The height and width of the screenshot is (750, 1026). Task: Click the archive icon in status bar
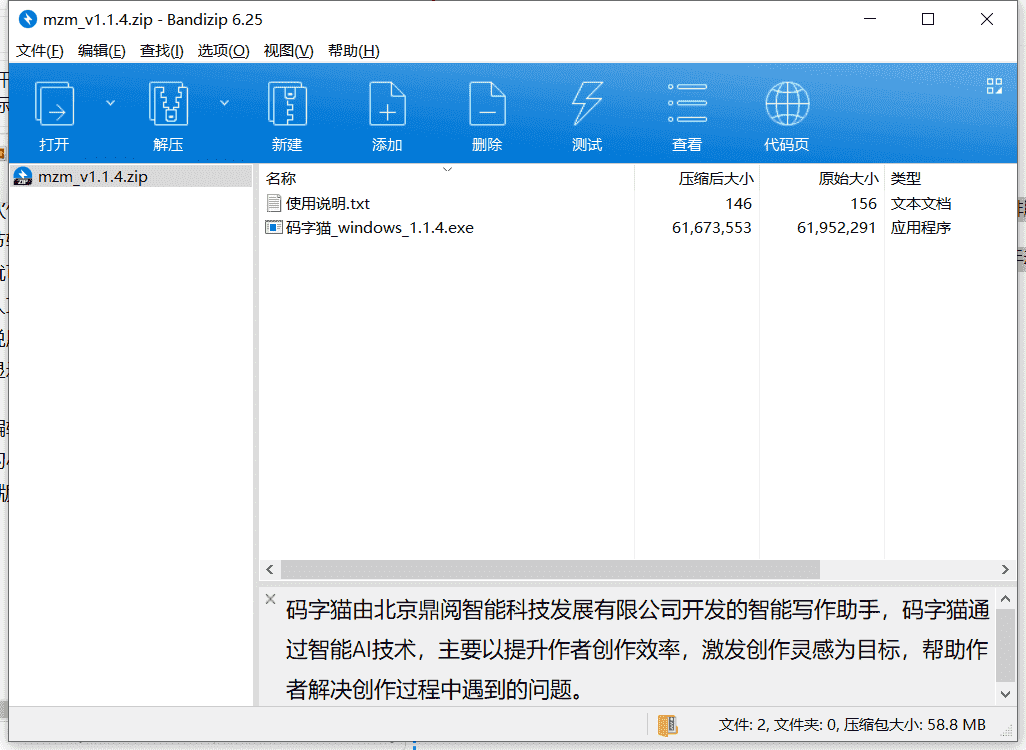click(667, 725)
